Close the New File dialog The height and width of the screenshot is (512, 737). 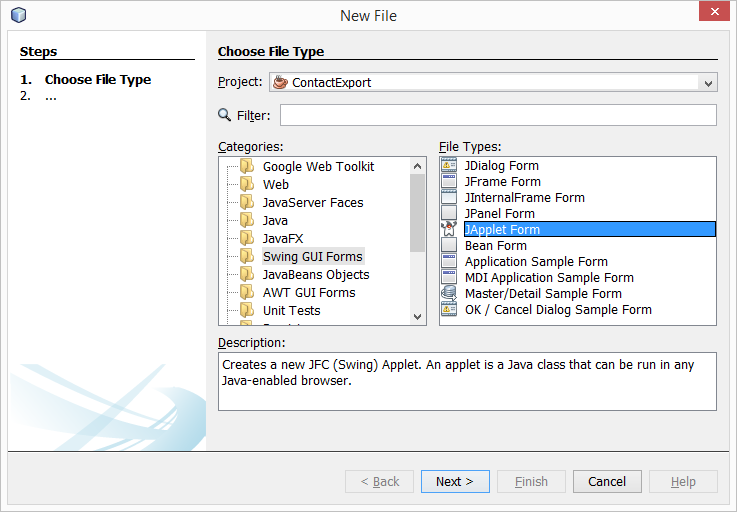click(711, 14)
